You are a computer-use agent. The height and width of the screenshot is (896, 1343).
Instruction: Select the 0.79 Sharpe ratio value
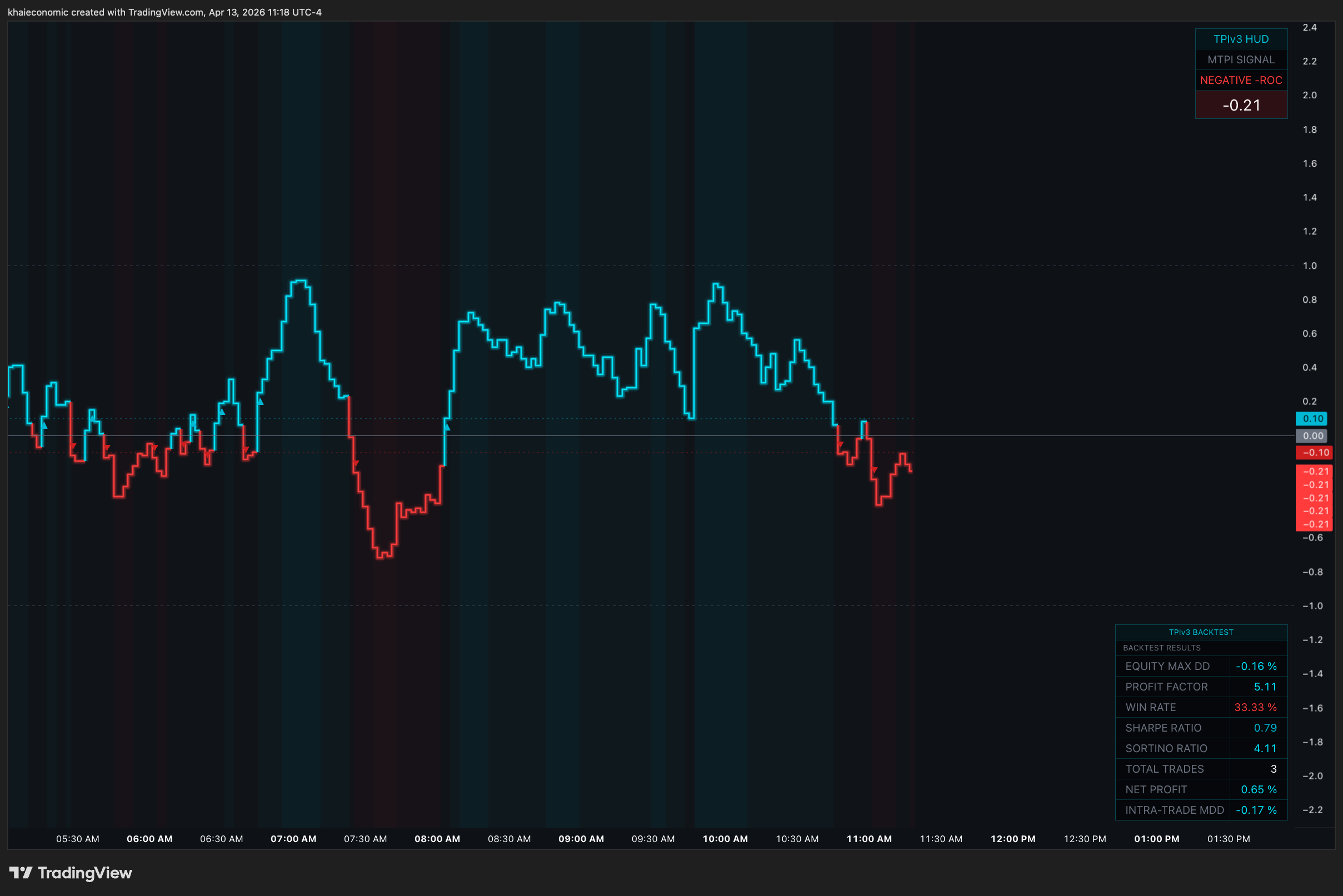click(x=1265, y=728)
